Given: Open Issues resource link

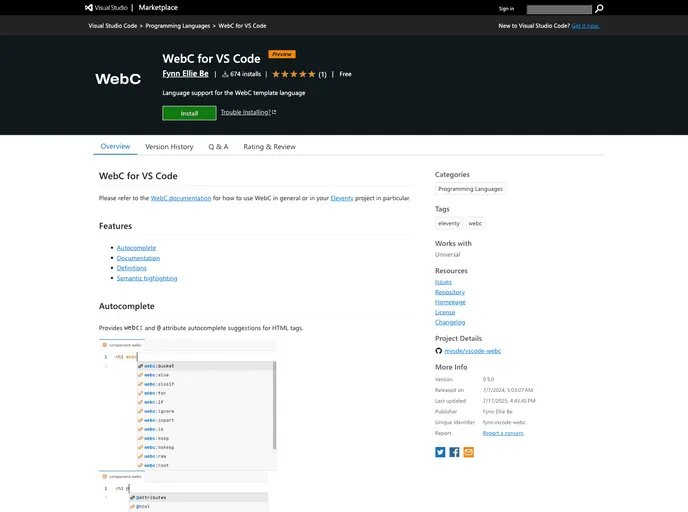Looking at the screenshot, I should [x=443, y=282].
